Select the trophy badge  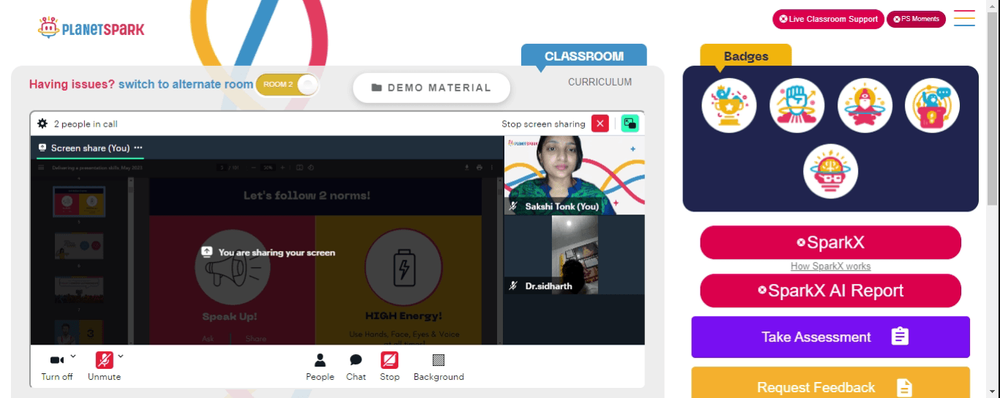coord(729,105)
